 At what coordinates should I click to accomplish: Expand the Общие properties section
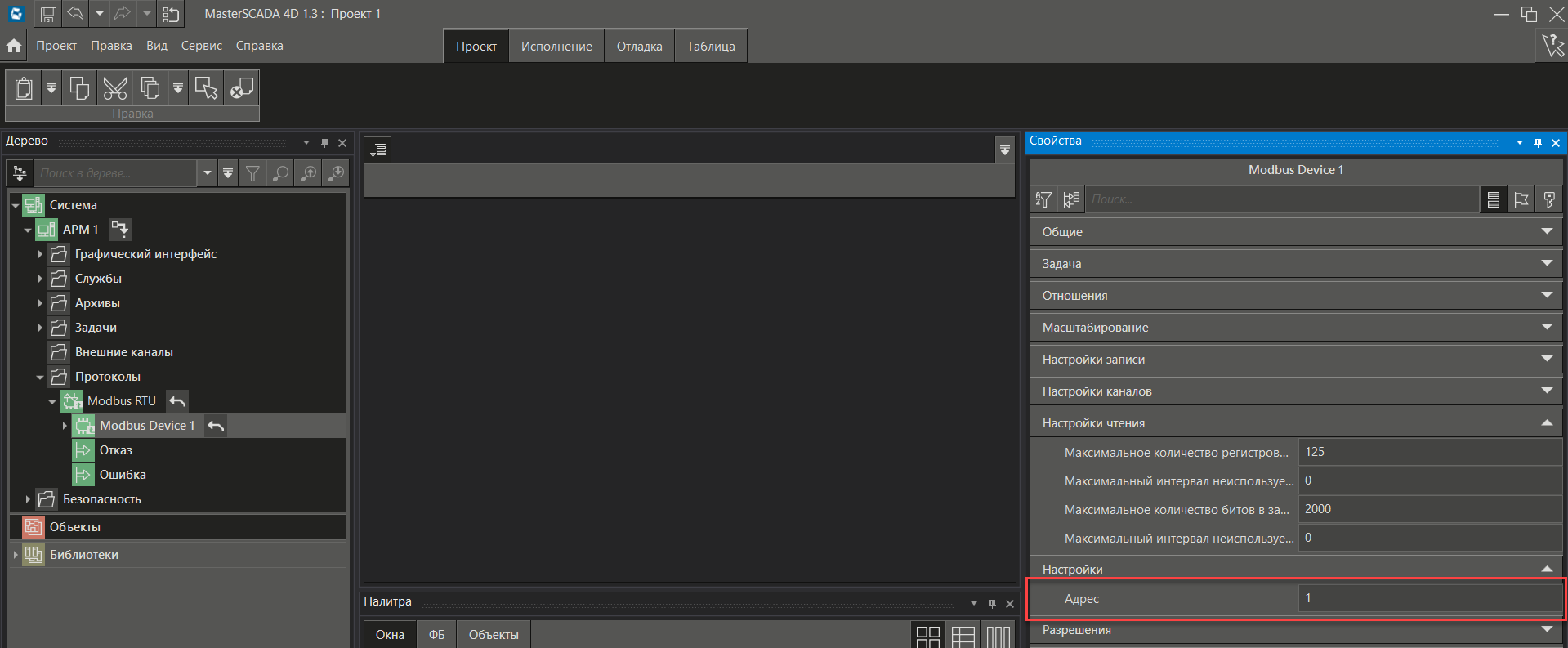tap(1295, 232)
